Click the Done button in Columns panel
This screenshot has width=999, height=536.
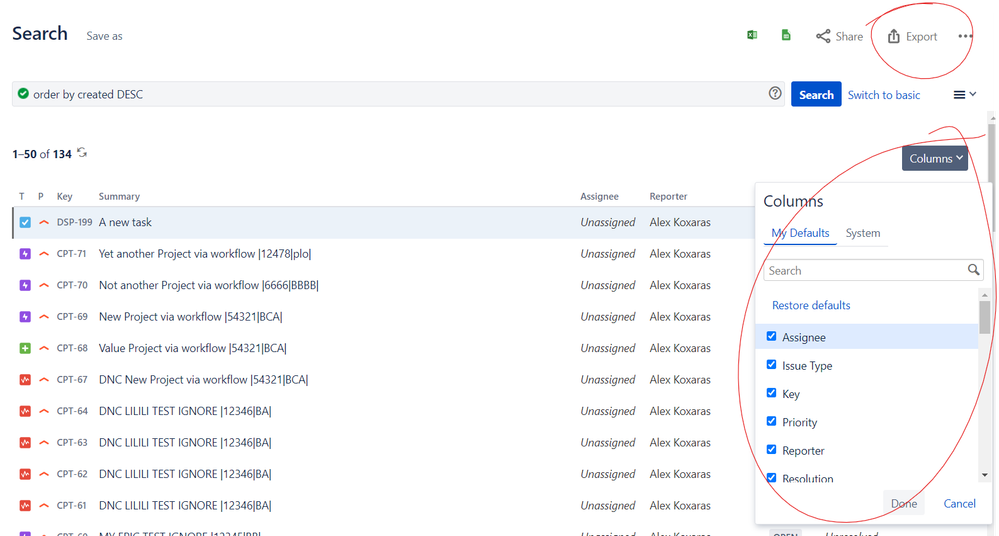point(903,503)
